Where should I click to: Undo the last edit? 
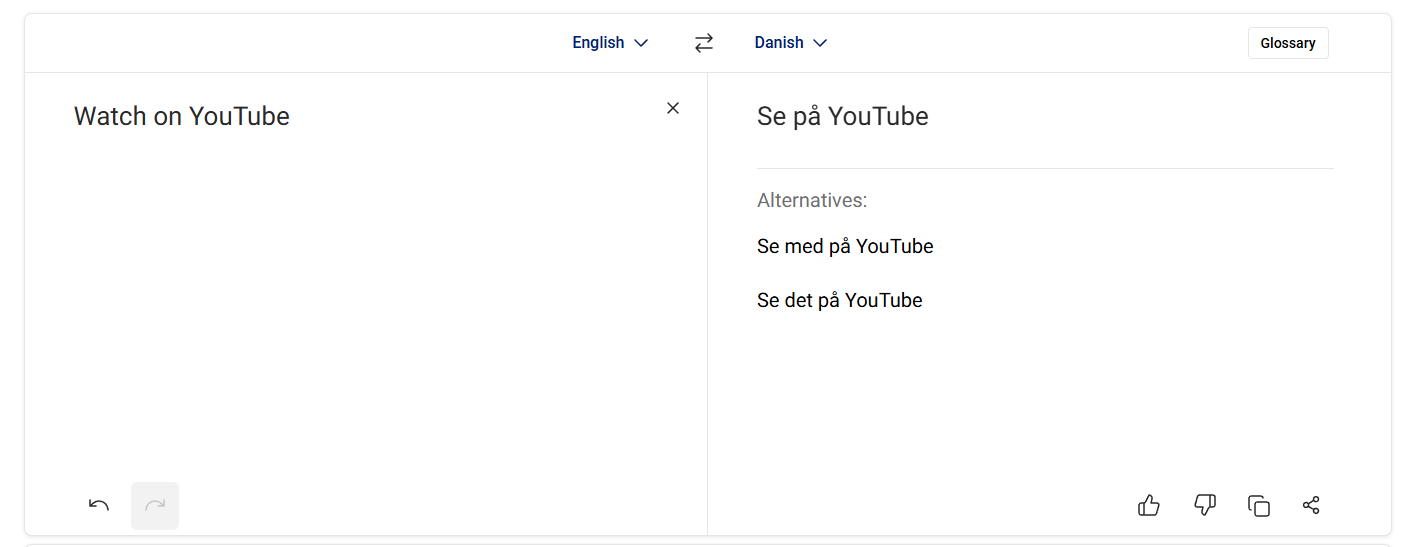pos(99,505)
